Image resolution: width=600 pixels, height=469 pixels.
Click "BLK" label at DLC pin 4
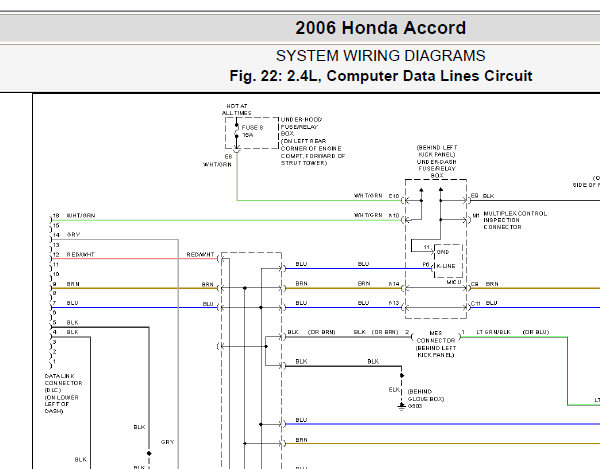pyautogui.click(x=72, y=332)
